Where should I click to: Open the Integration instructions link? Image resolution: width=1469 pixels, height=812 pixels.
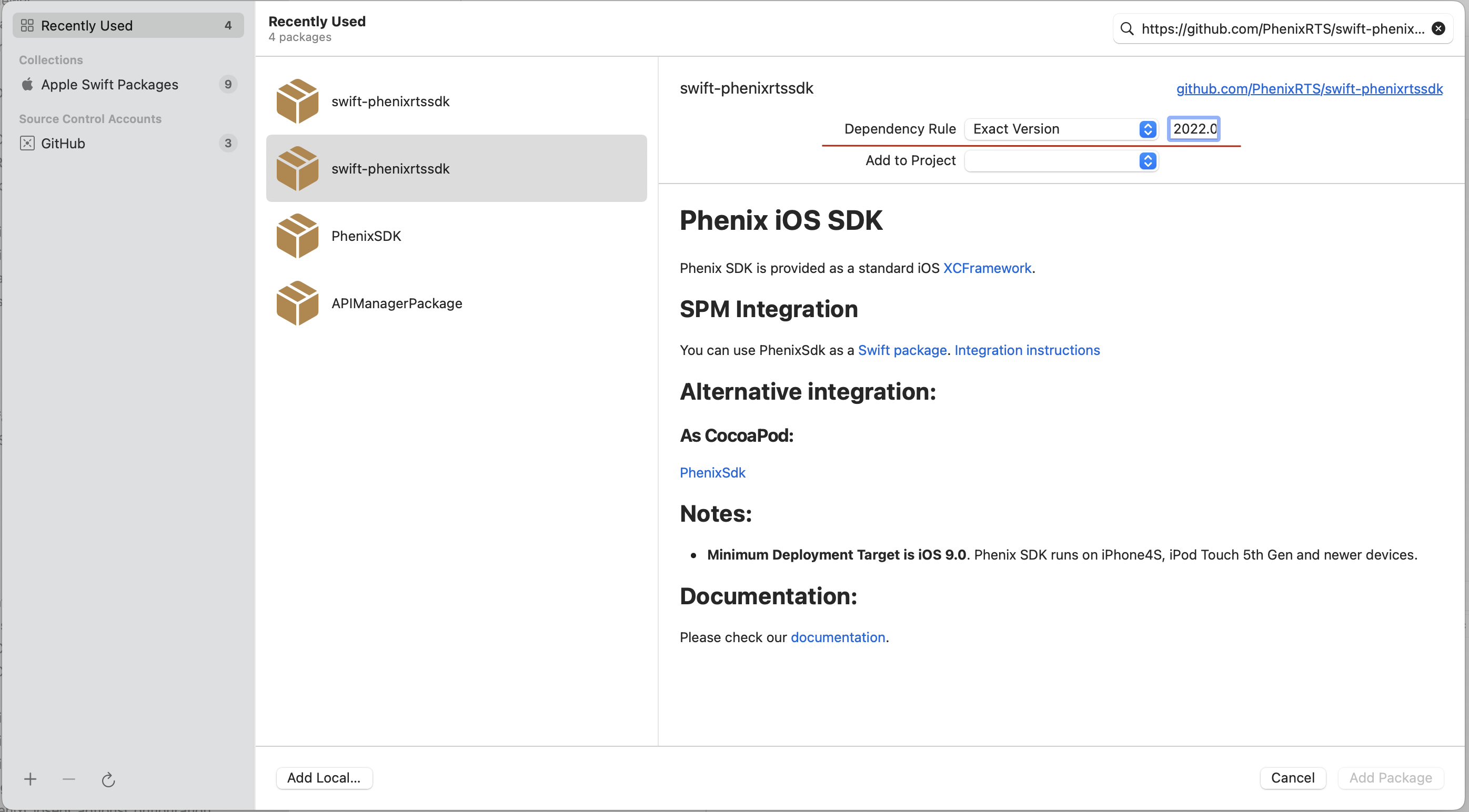coord(1027,350)
